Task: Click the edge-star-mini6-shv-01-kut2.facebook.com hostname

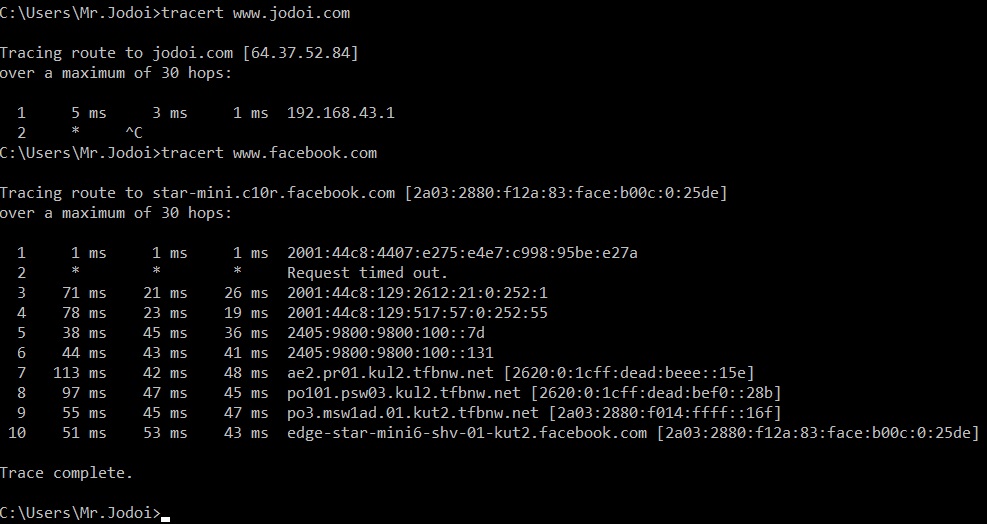Action: point(467,433)
